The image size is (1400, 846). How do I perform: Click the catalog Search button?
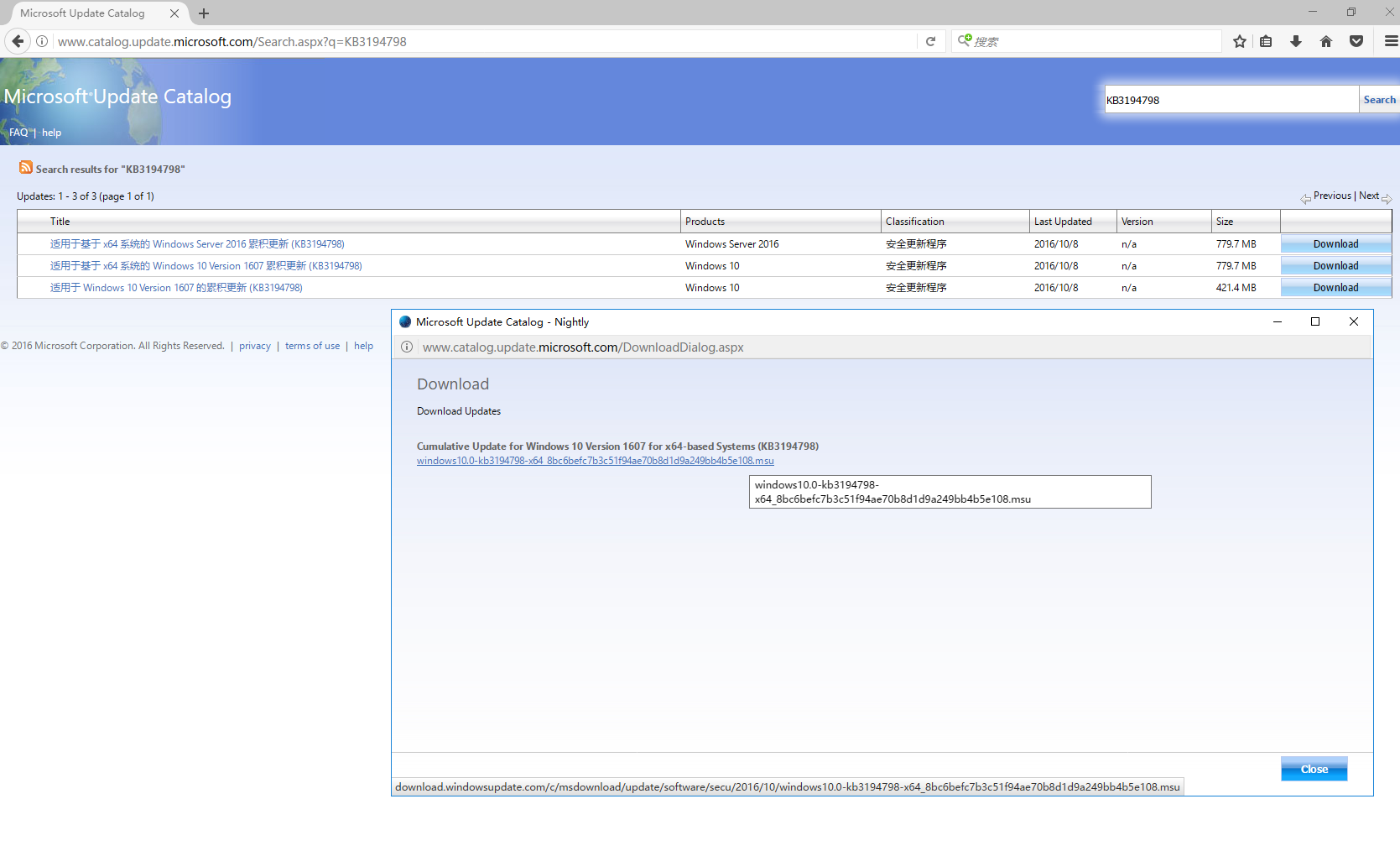[1379, 100]
